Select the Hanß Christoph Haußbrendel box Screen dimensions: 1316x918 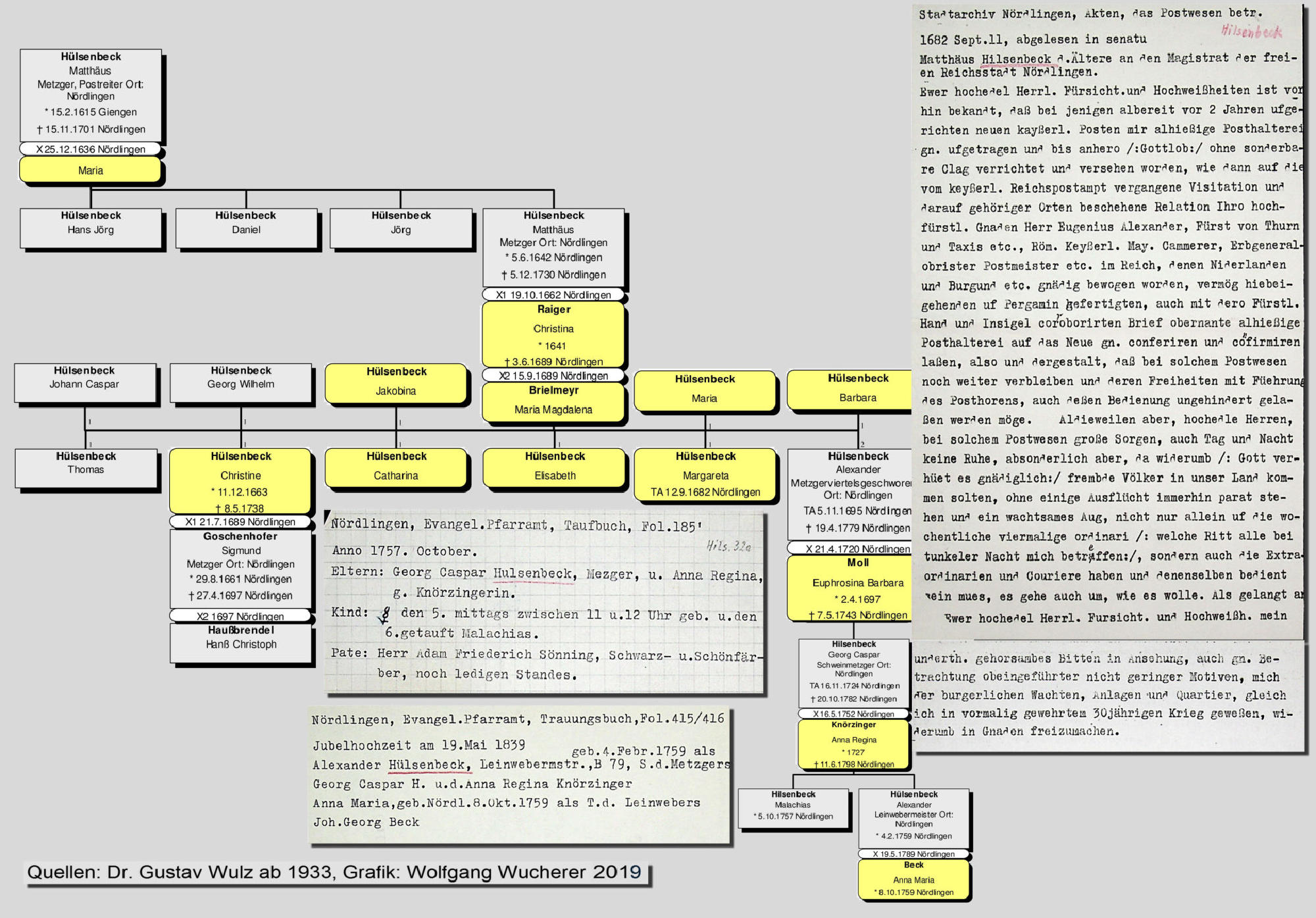241,642
